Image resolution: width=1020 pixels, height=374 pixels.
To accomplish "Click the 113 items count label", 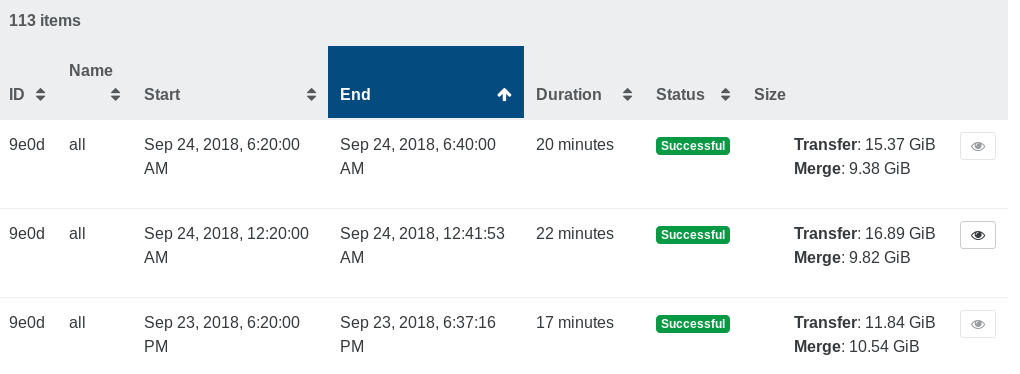I will 45,21.
